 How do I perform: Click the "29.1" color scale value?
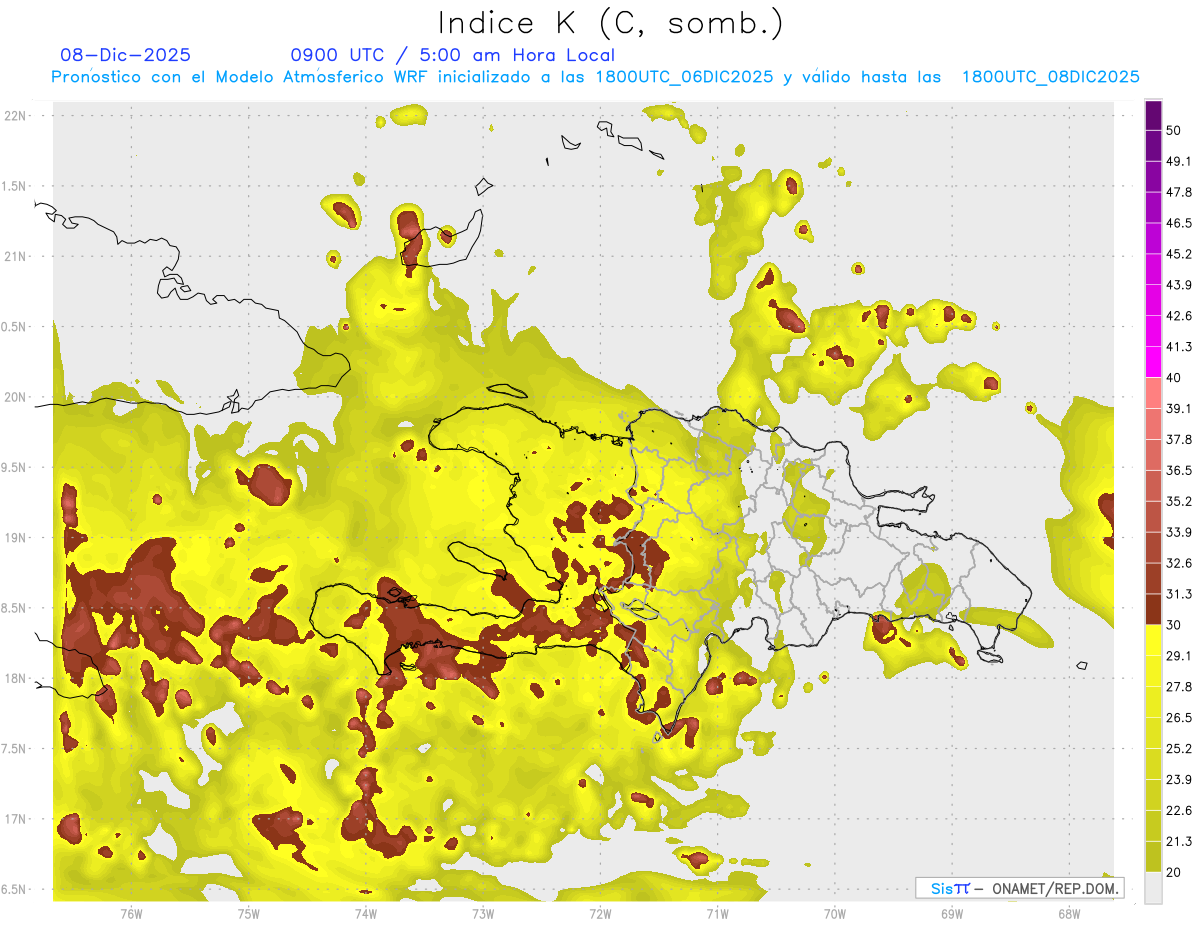coord(1178,656)
